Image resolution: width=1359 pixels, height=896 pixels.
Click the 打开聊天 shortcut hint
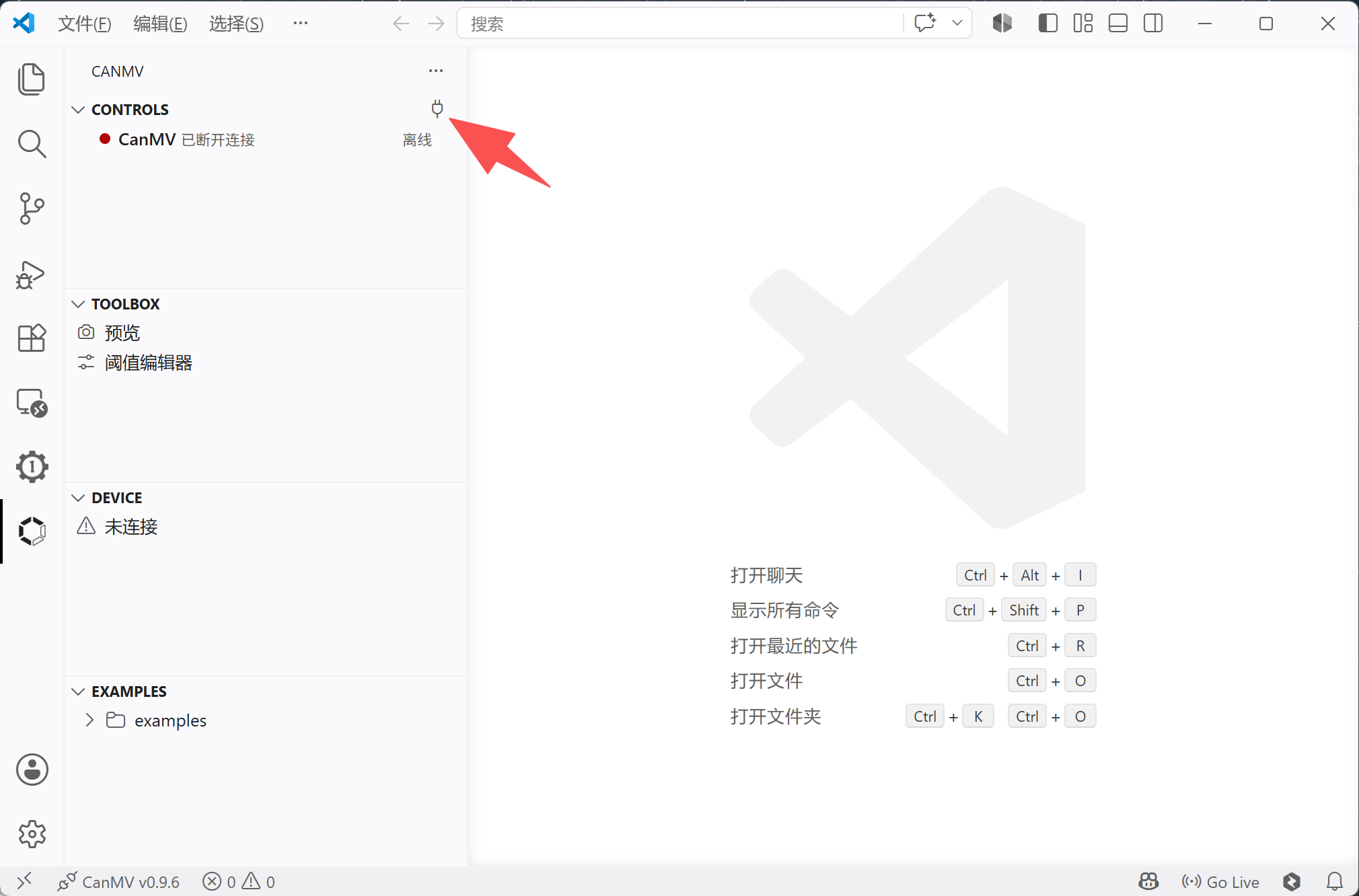click(x=767, y=576)
